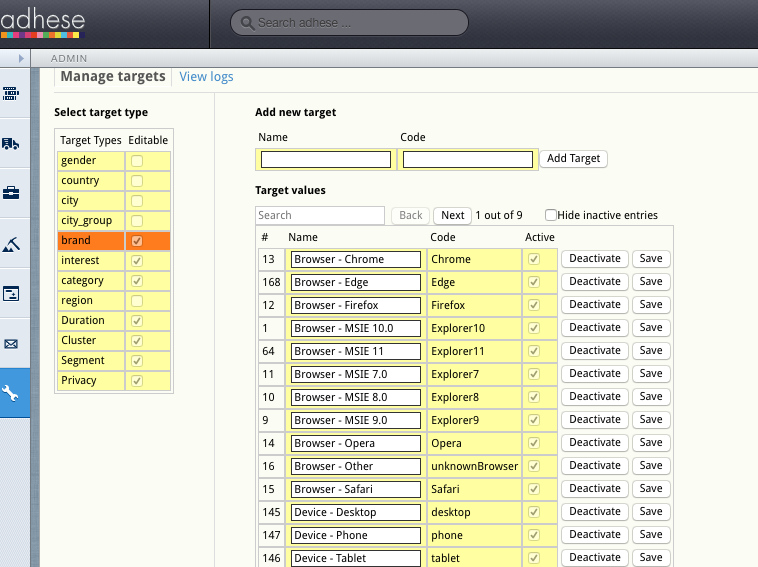Click the Add Target button

coord(573,159)
